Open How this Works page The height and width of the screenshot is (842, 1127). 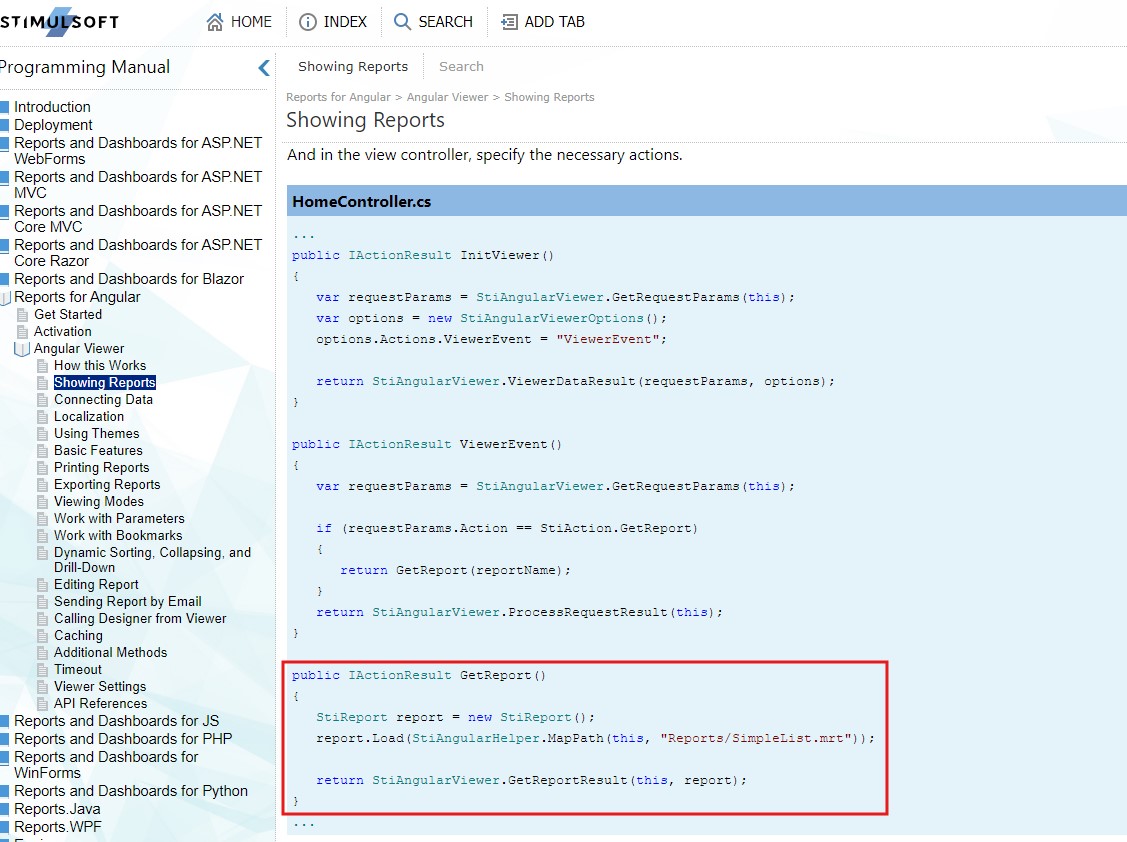[100, 365]
